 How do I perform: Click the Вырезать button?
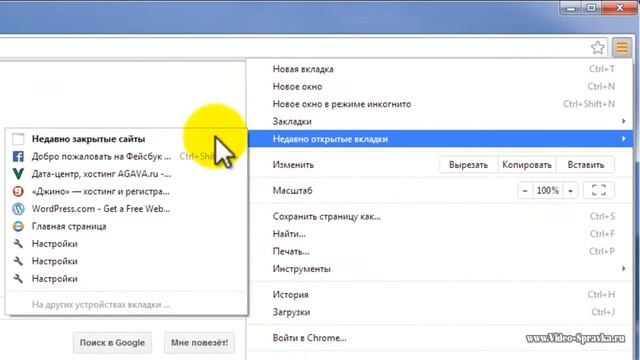point(469,165)
